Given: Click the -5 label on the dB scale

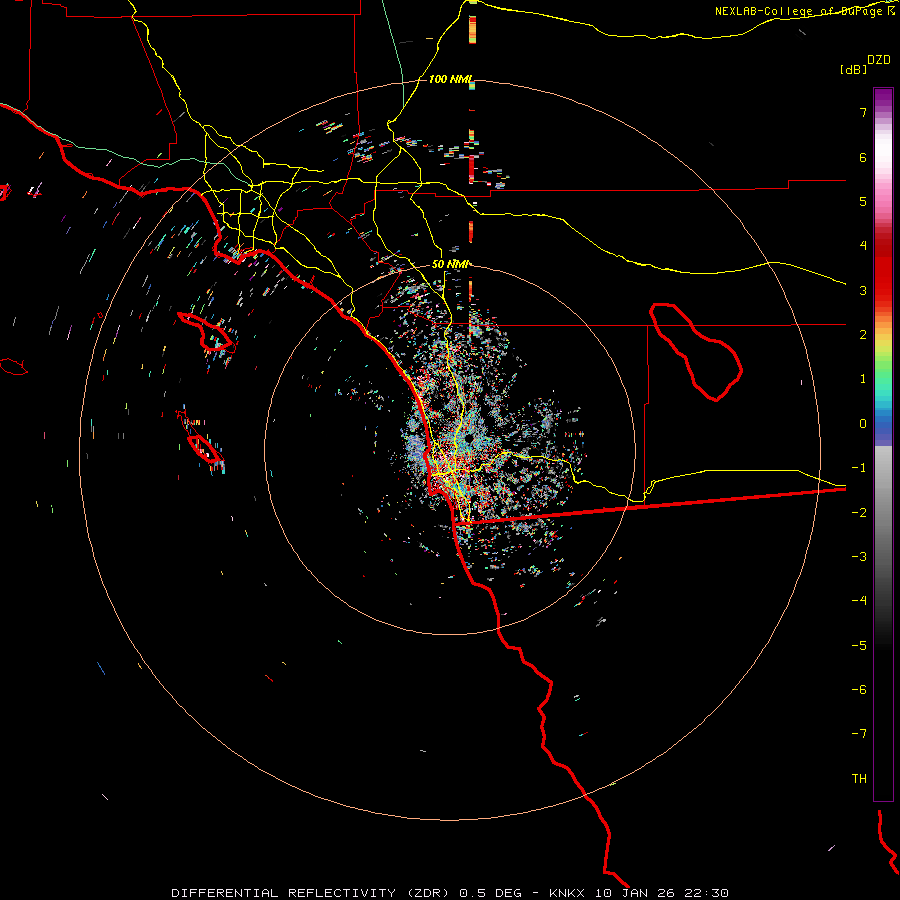Looking at the screenshot, I should click(x=859, y=645).
